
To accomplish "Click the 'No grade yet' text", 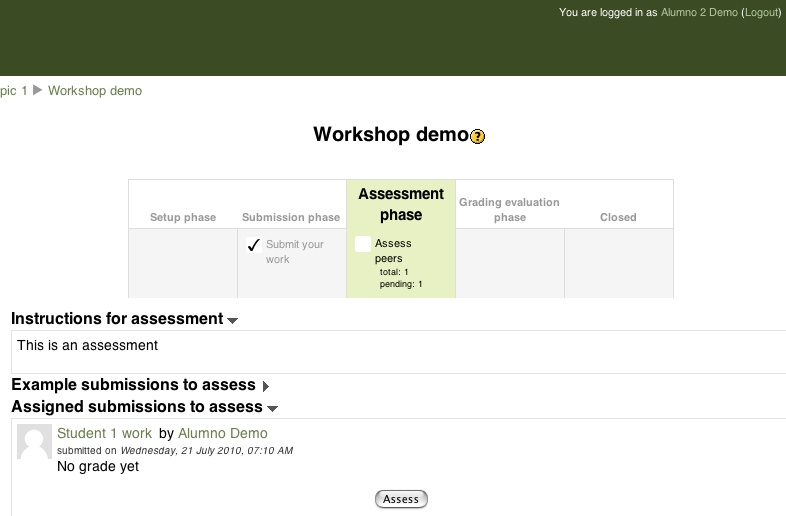I will point(98,466).
